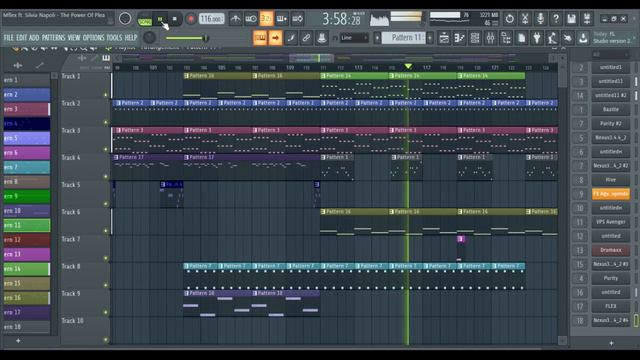Select green pattern 11 entry in picker
Screen dimensions: 640x360
(x=27, y=225)
